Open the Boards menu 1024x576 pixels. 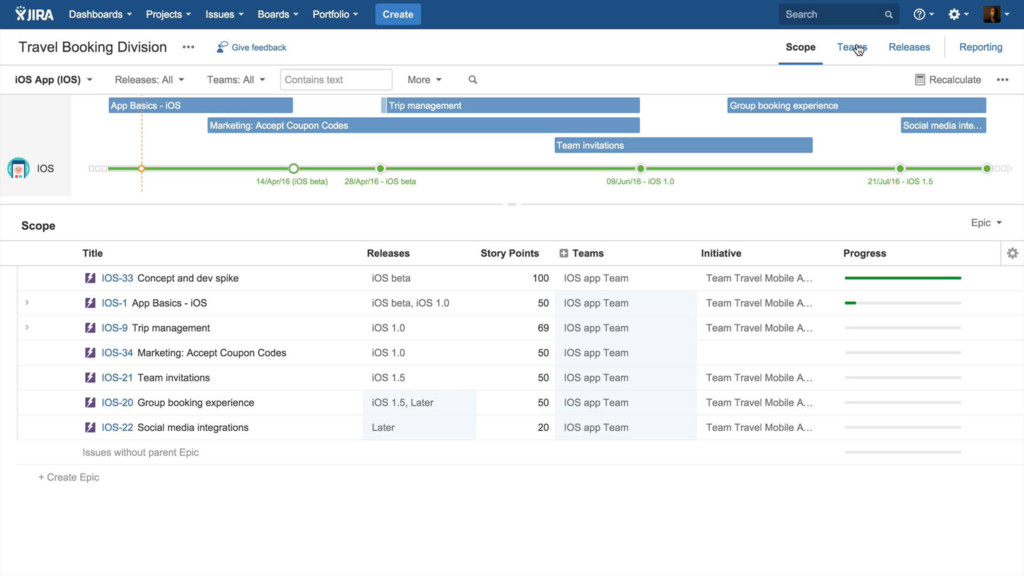(x=278, y=14)
